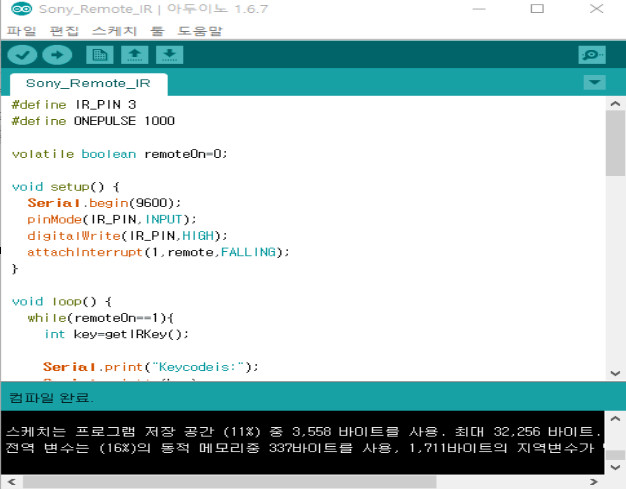Create a new sketch via toolbar icon

100,55
